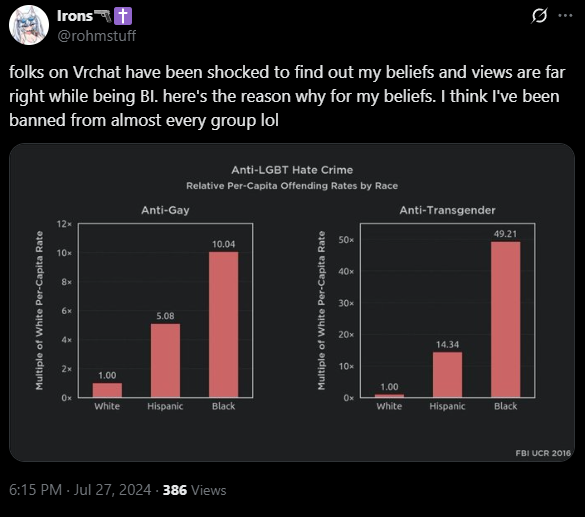Image resolution: width=585 pixels, height=517 pixels.
Task: Click the Anti-Gay chart title
Action: click(165, 210)
